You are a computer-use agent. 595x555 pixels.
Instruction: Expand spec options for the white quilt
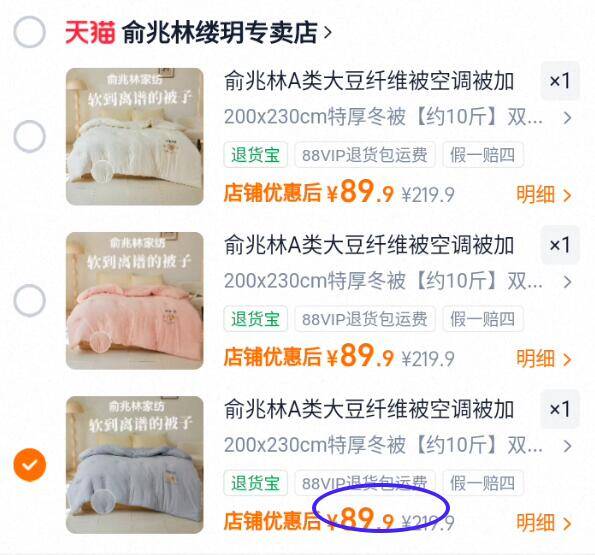[398, 117]
